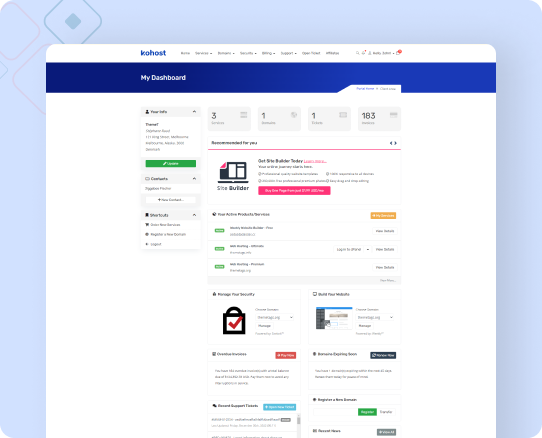
Task: Collapse the Contacts panel
Action: pos(194,179)
